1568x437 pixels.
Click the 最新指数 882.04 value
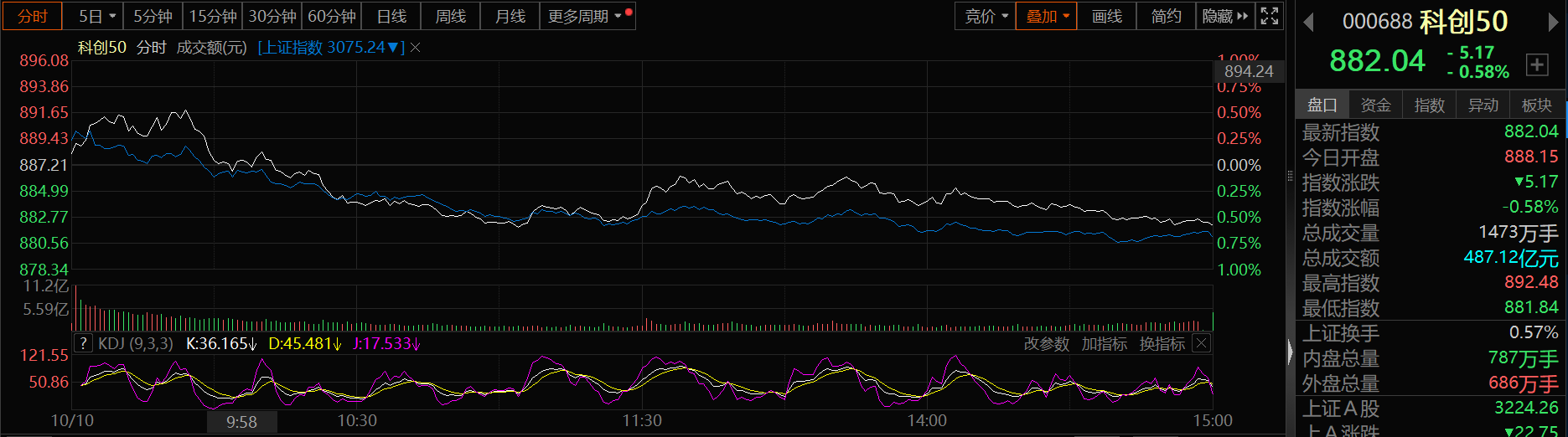1530,131
